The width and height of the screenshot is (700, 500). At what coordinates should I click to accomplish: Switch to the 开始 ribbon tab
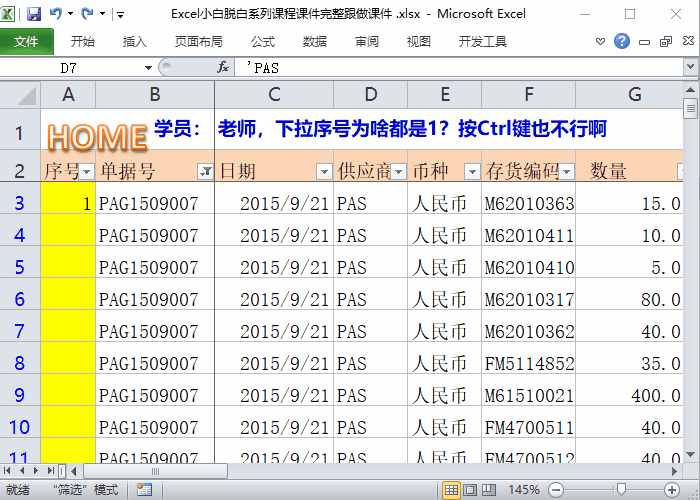pyautogui.click(x=83, y=42)
